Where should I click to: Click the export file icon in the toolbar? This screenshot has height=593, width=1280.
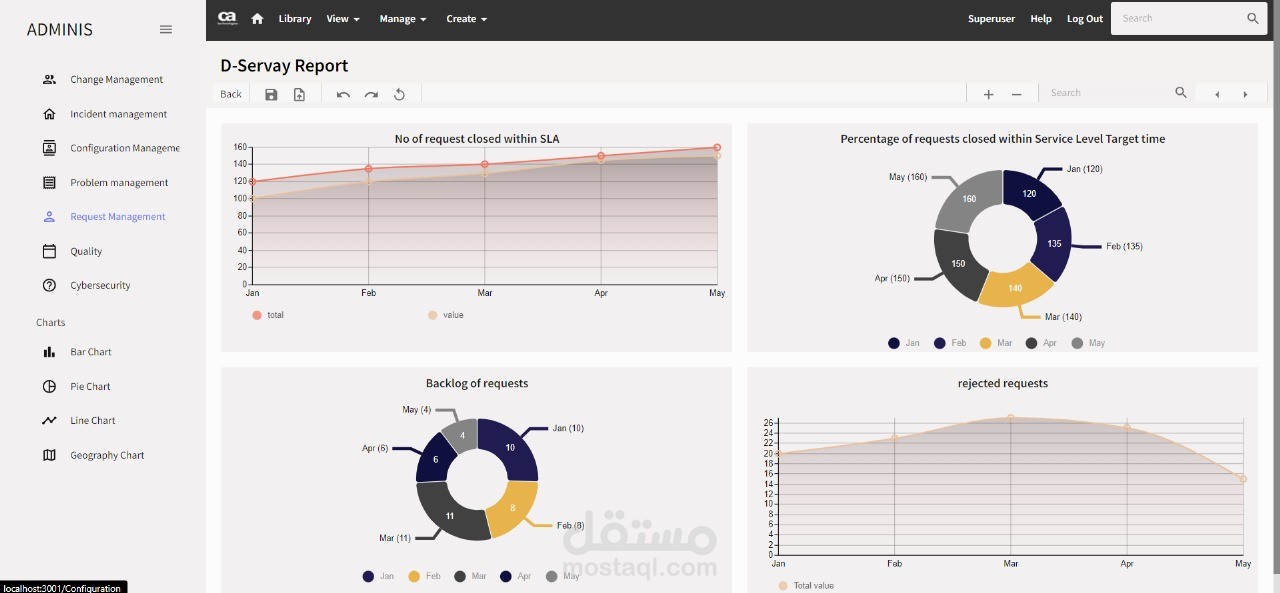click(299, 93)
